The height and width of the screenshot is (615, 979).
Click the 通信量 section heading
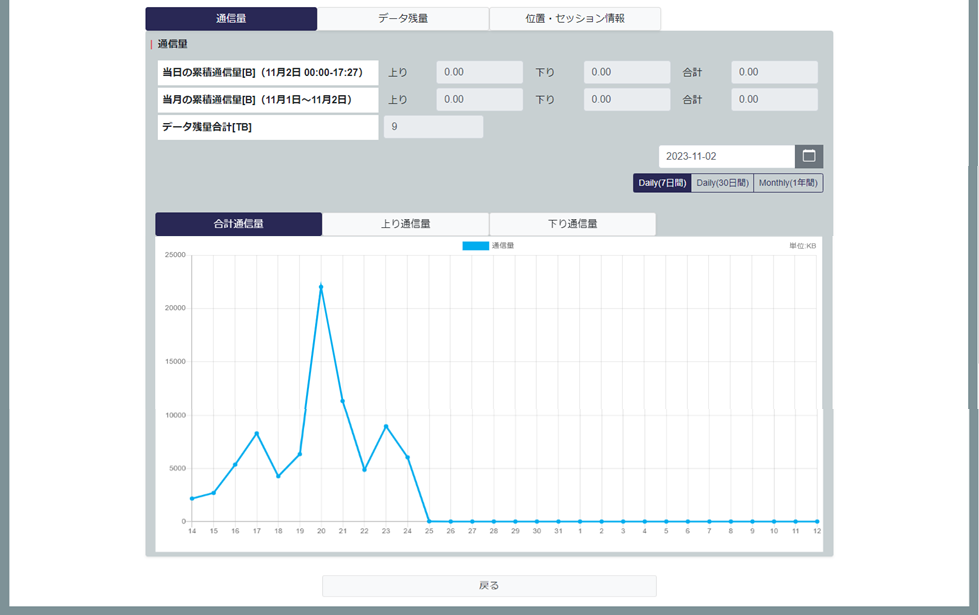tap(172, 44)
